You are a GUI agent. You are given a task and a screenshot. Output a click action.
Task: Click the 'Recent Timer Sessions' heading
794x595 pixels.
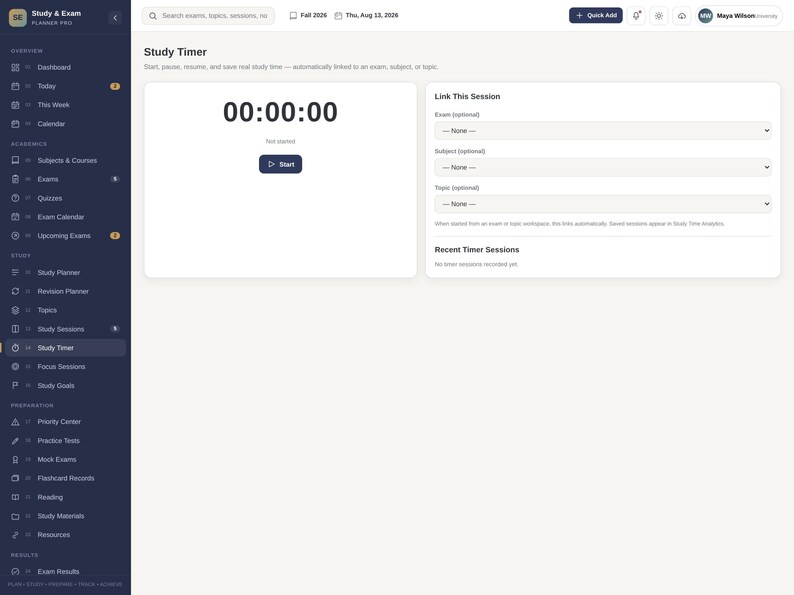(x=477, y=250)
